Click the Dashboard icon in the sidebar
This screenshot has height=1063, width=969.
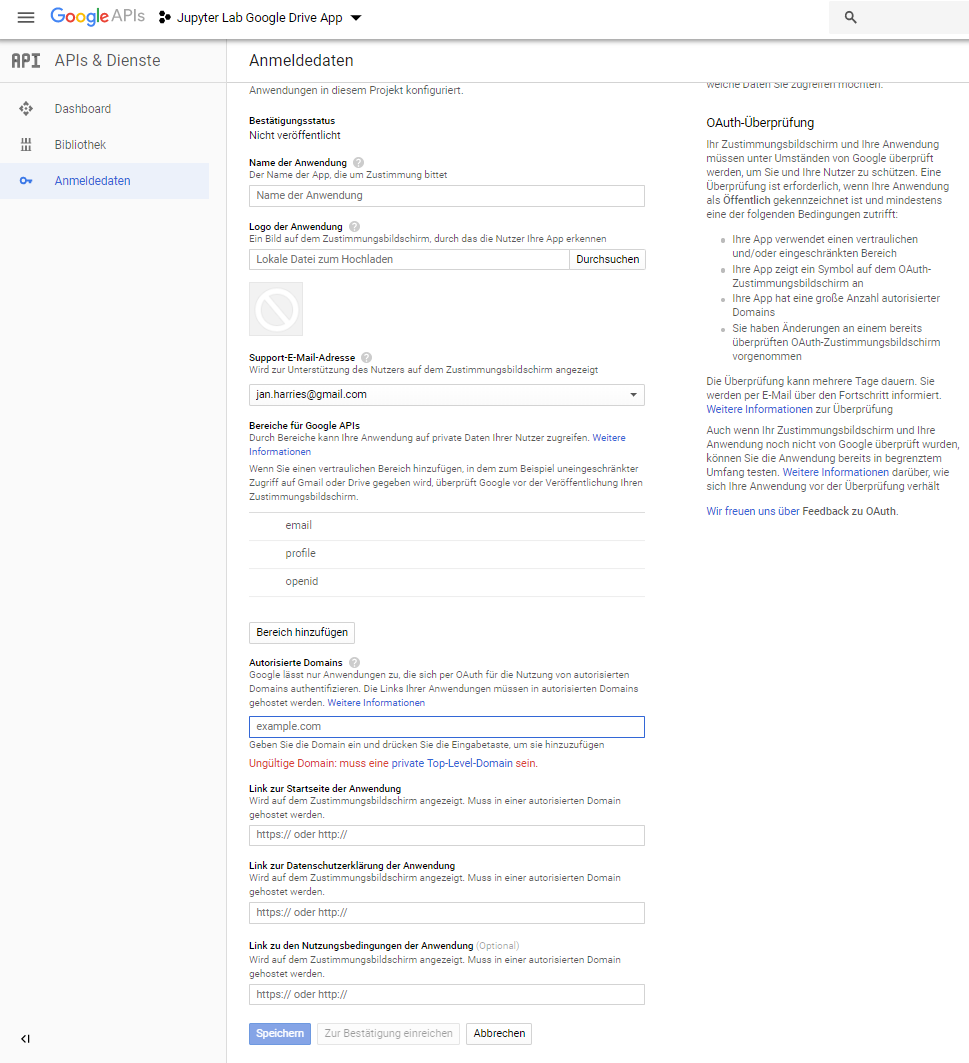point(26,108)
